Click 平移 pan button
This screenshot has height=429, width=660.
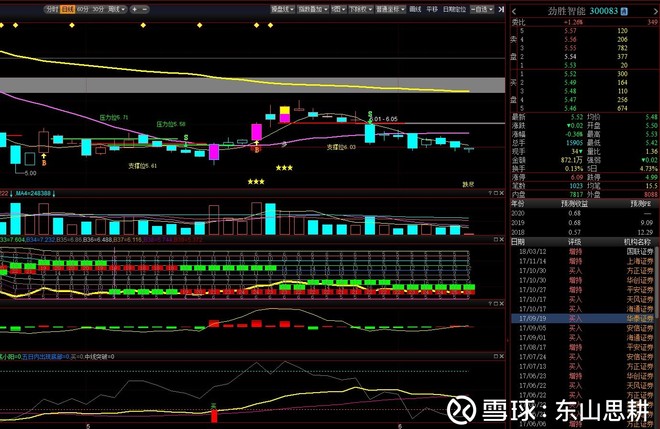(432, 9)
